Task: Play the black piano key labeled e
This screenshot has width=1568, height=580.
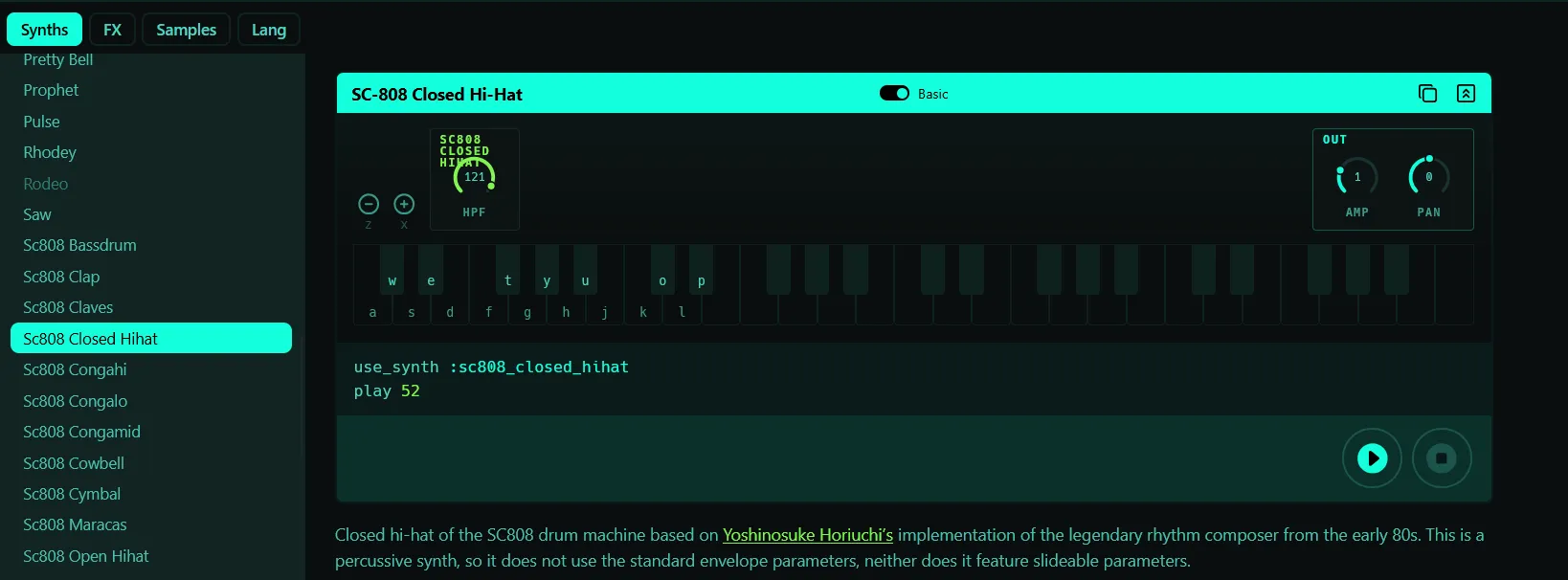Action: click(431, 270)
